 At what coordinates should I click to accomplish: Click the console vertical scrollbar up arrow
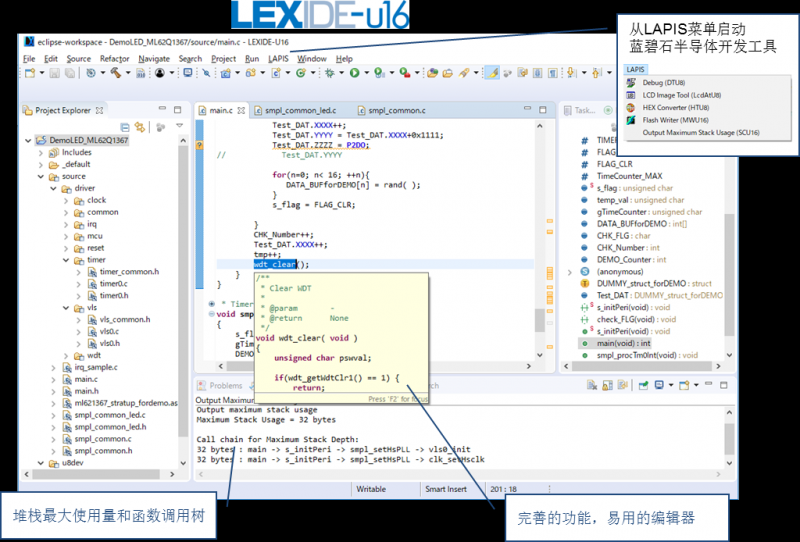pos(730,412)
